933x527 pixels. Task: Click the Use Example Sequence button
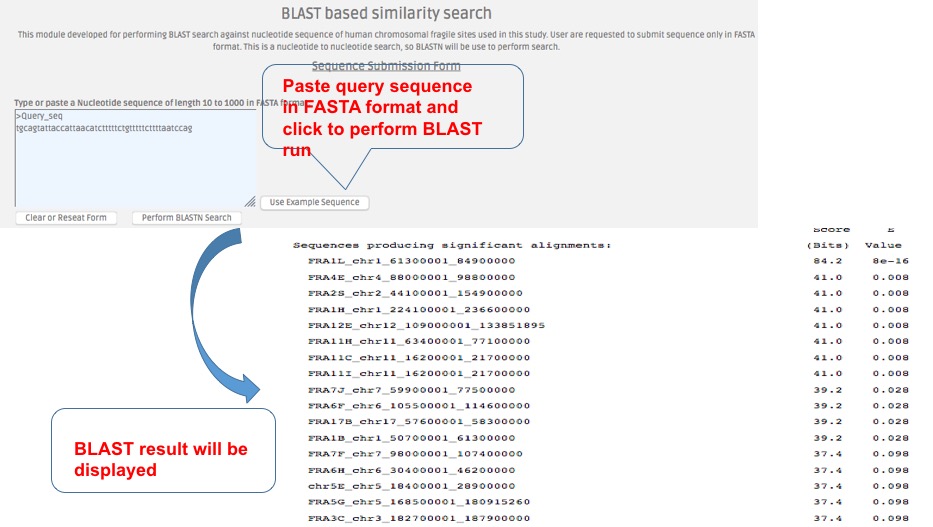click(315, 203)
